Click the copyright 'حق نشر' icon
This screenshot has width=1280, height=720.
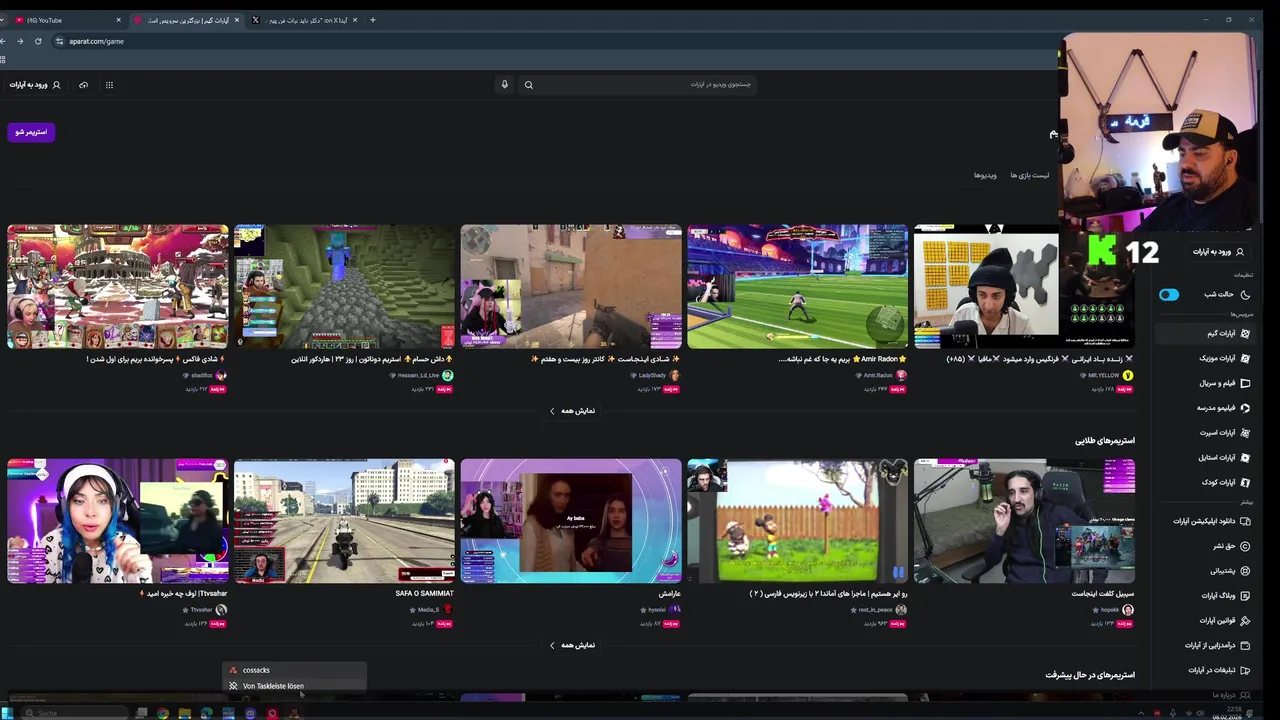tap(1245, 546)
